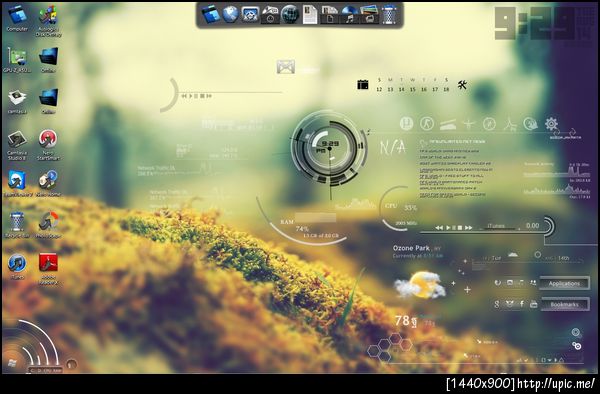
Task: Open the YouTube bookmark icon
Action: tap(534, 304)
